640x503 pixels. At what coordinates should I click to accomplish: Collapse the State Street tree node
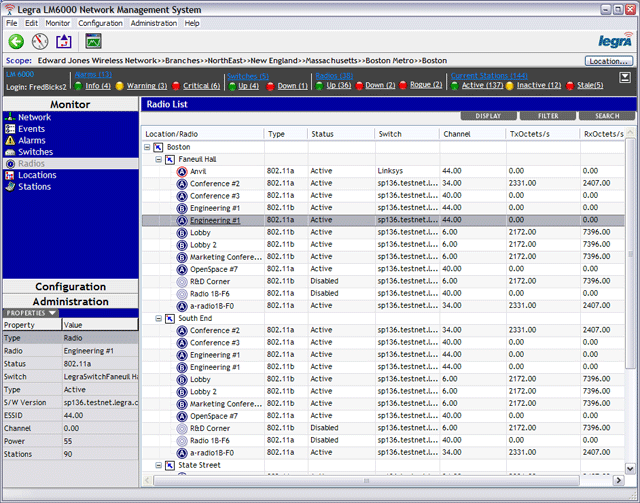(158, 465)
